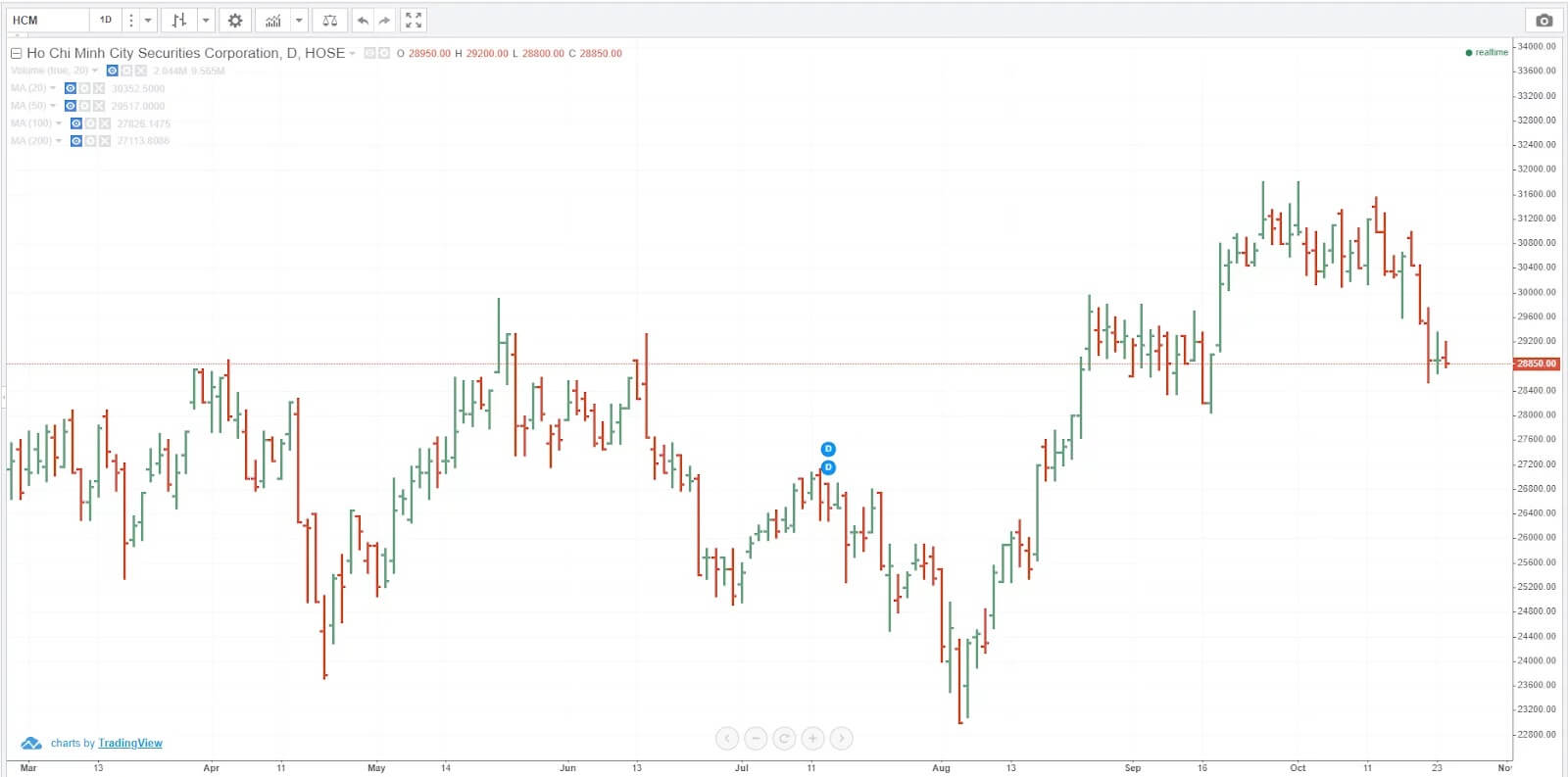Click the scroll left chart button
Image resolution: width=1568 pixels, height=777 pixels.
tap(727, 738)
